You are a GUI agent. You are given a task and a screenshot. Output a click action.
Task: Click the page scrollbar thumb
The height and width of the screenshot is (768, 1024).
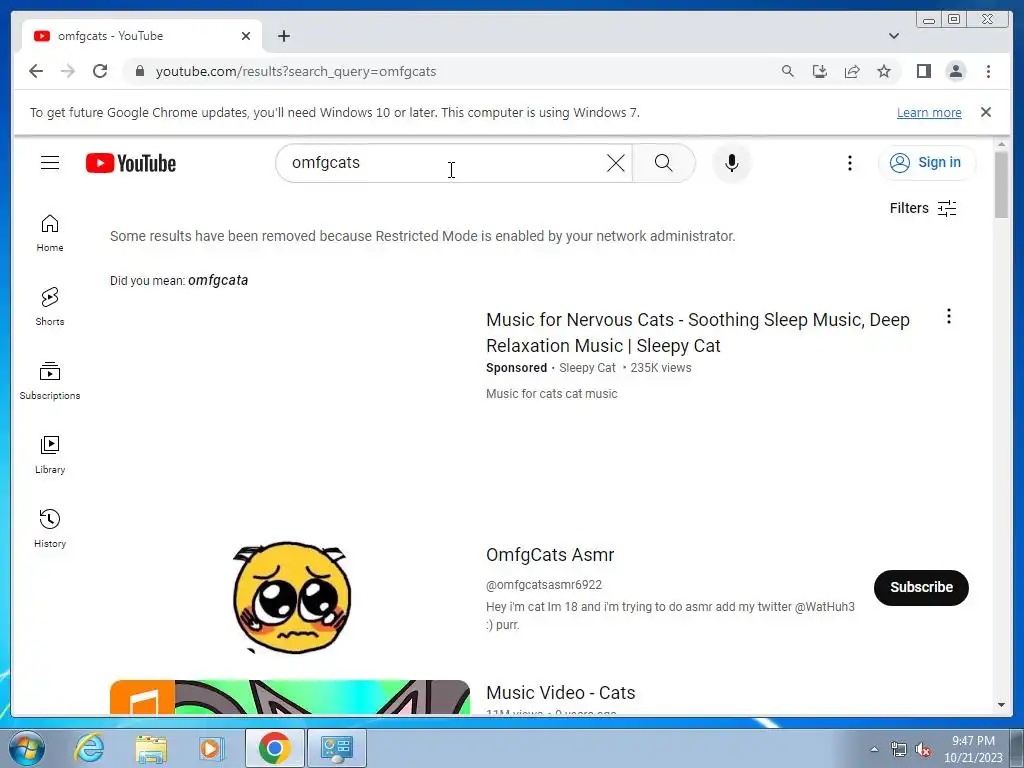[x=1001, y=185]
